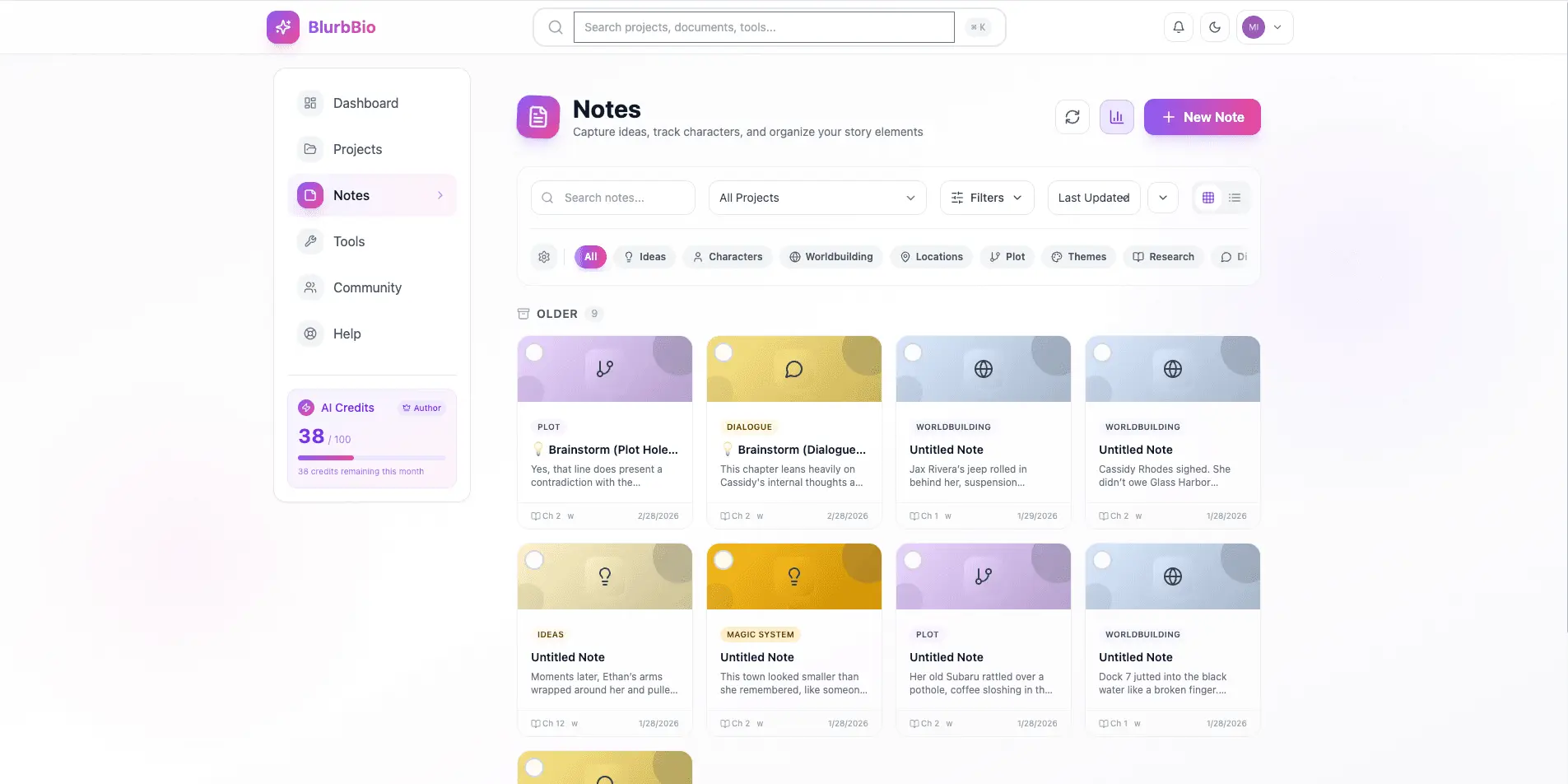Screen dimensions: 1568x784
Task: Open the Community page
Action: (372, 287)
